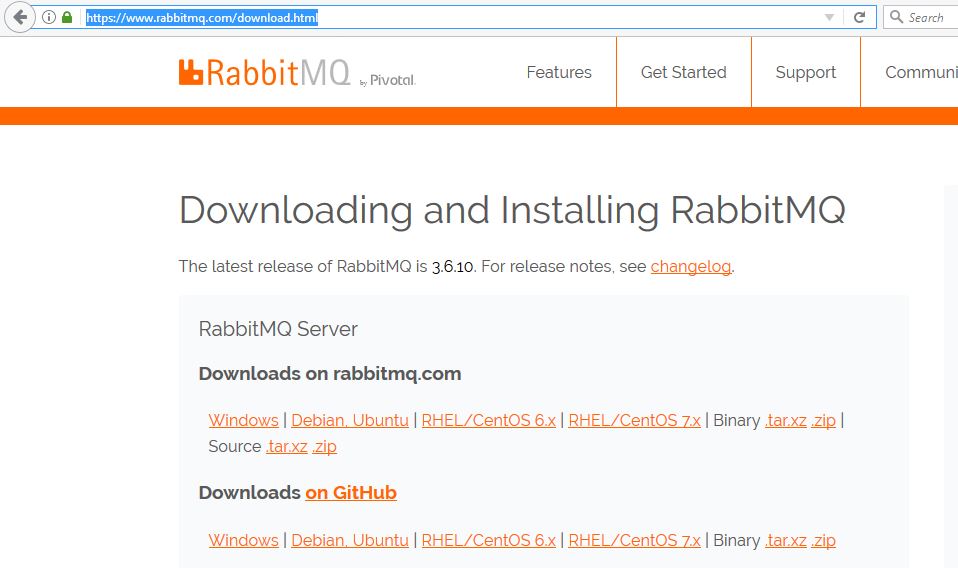Download Binary .tar.xz from GitHub

(x=786, y=541)
